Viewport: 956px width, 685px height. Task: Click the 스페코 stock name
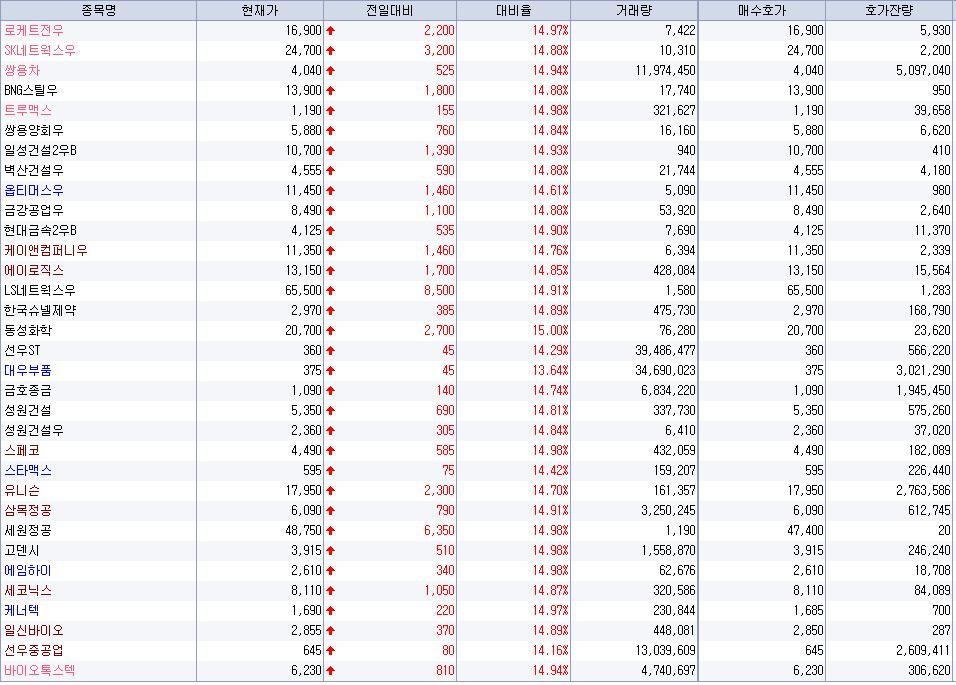(x=22, y=451)
